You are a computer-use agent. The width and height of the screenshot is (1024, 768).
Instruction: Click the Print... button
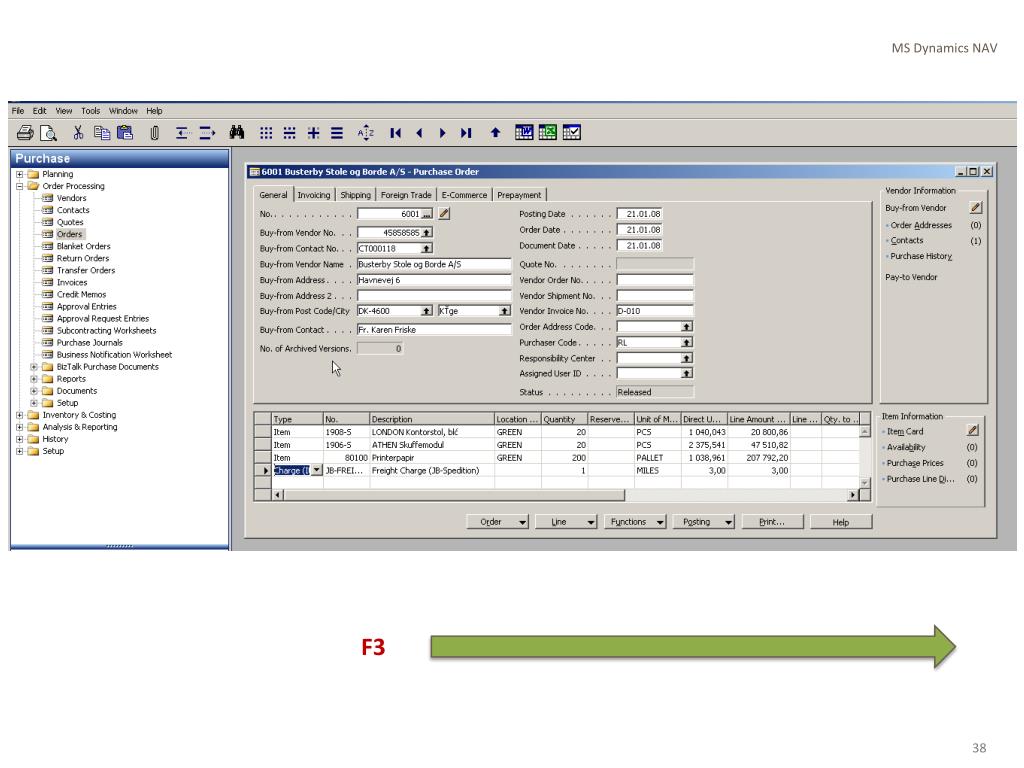(x=773, y=522)
